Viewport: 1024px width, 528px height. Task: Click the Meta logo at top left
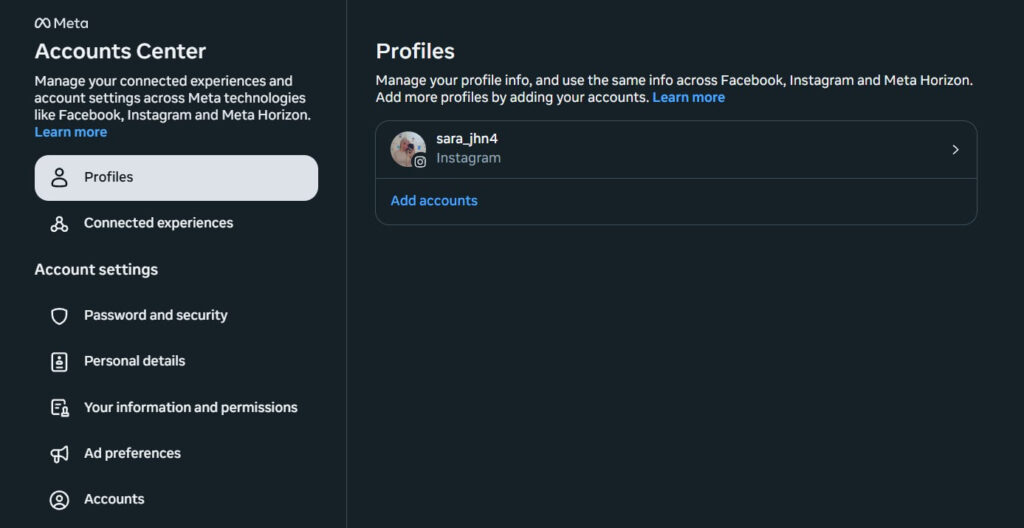tap(61, 24)
